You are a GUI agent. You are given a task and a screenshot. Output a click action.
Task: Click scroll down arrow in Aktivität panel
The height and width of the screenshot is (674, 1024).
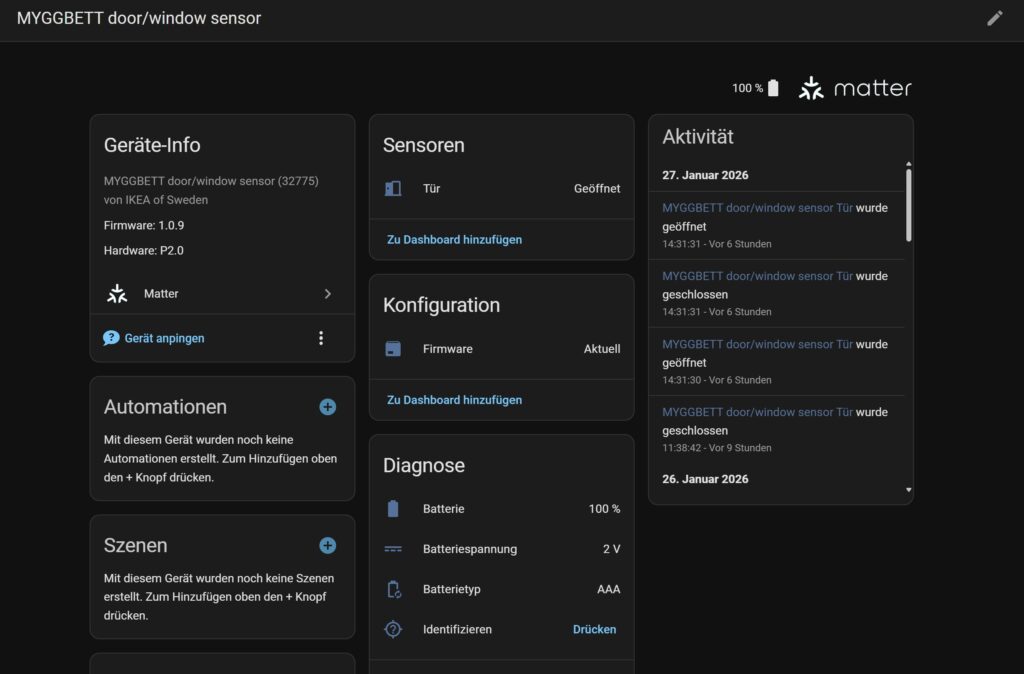908,490
